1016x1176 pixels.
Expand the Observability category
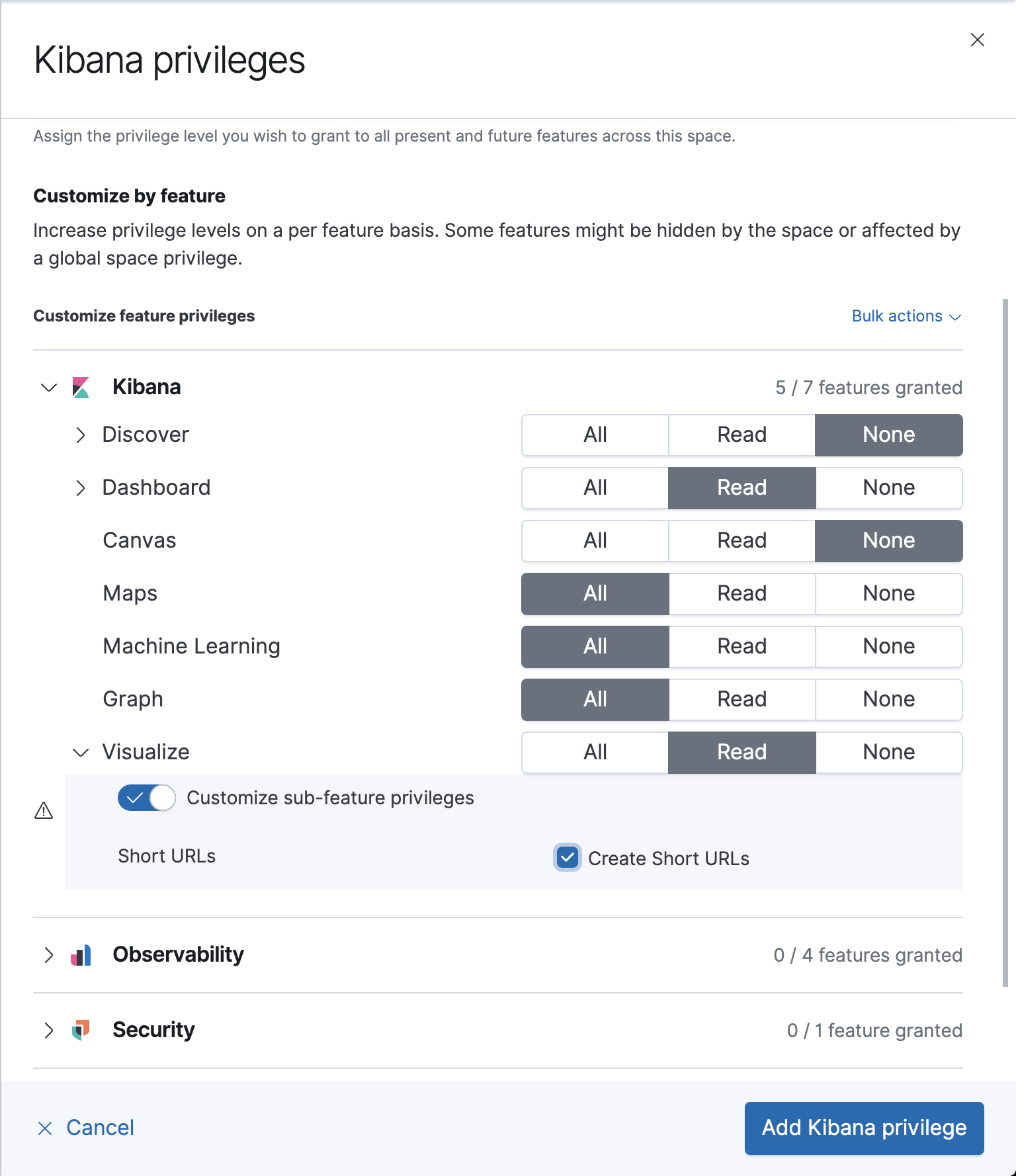[49, 955]
